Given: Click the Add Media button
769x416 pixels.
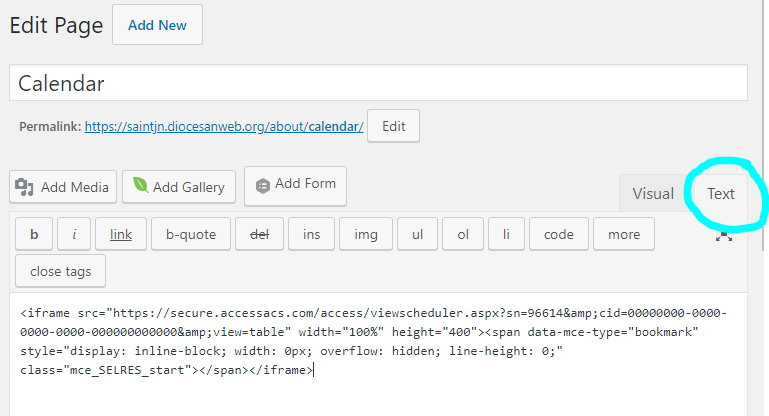Looking at the screenshot, I should (64, 187).
